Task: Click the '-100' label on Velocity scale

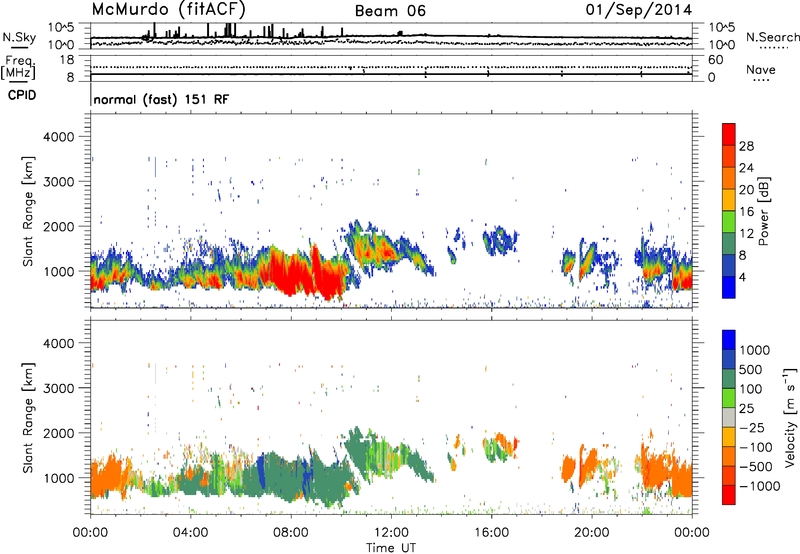Action: click(756, 447)
